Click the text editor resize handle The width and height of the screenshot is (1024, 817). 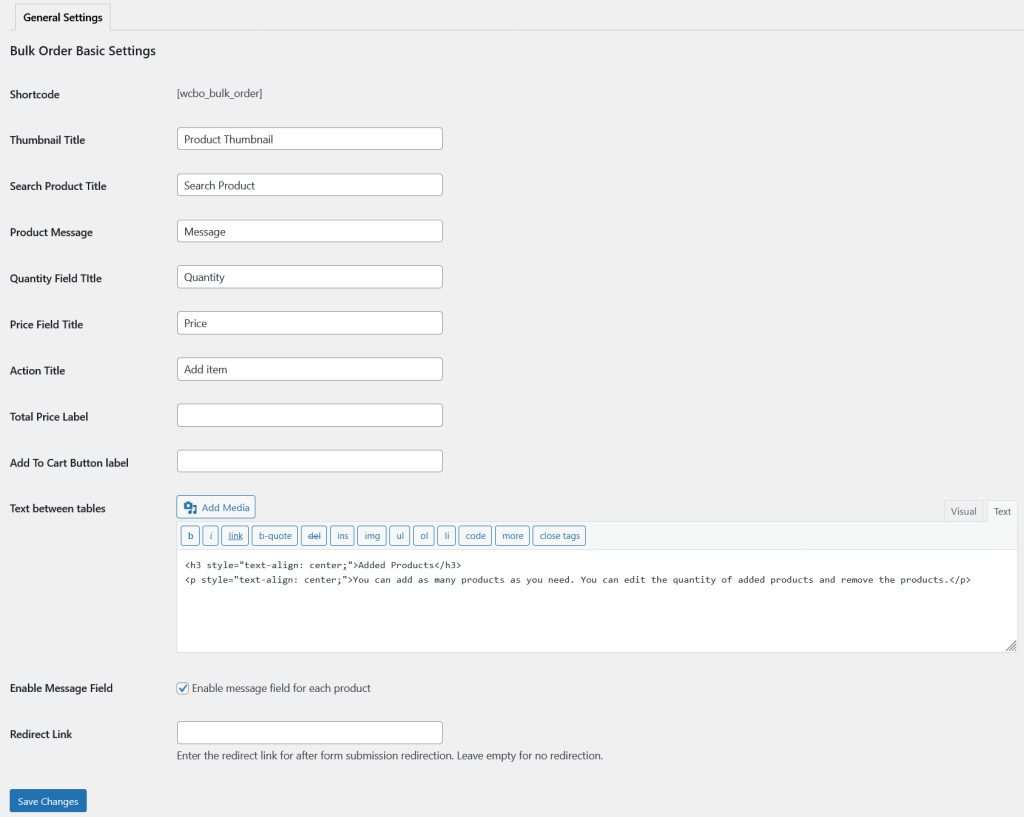pos(1011,646)
